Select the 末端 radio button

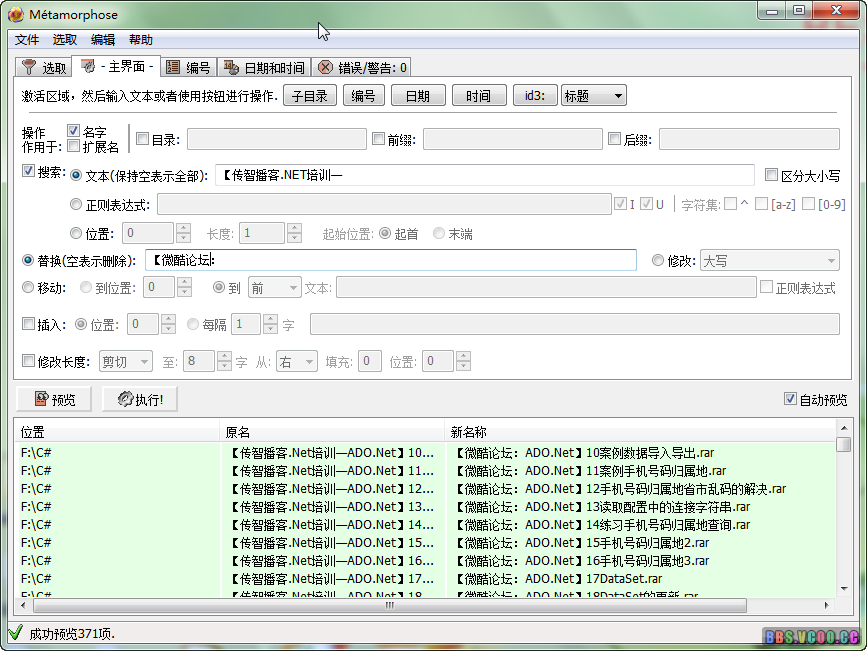[437, 233]
